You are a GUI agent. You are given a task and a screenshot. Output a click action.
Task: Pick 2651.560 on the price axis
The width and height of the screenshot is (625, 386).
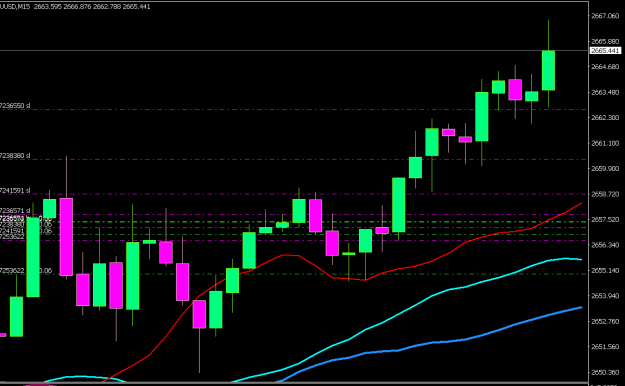click(605, 347)
